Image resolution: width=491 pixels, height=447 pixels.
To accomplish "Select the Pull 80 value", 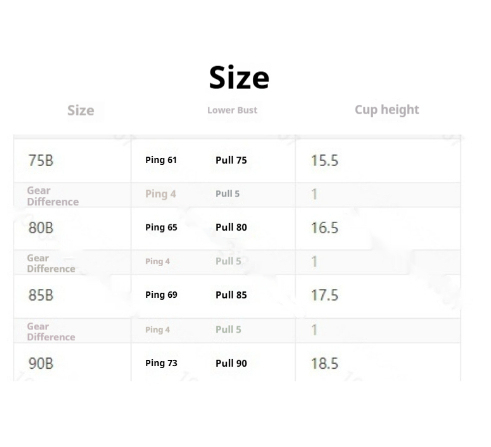I will 231,227.
